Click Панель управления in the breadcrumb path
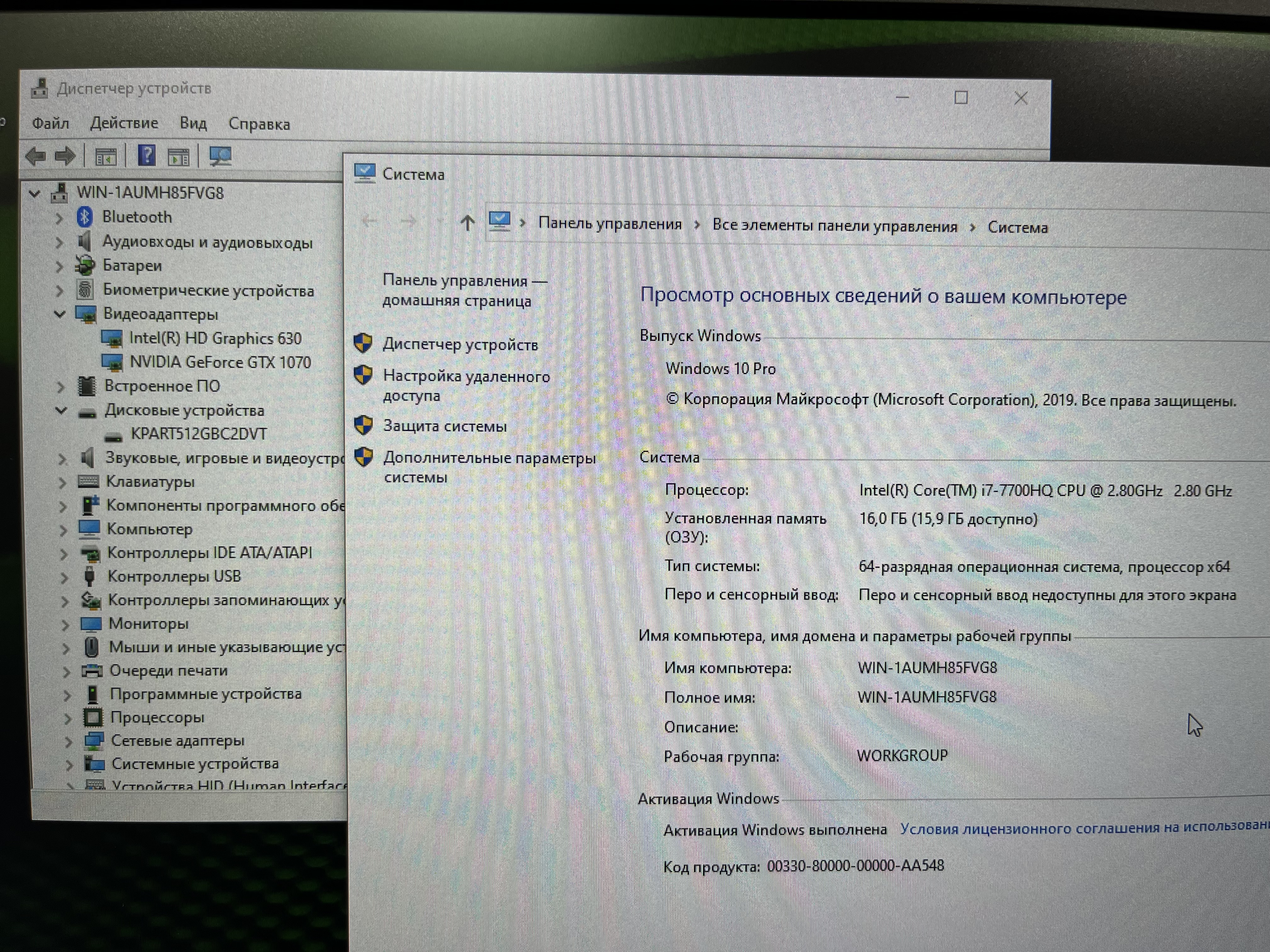This screenshot has width=1270, height=952. click(x=610, y=224)
